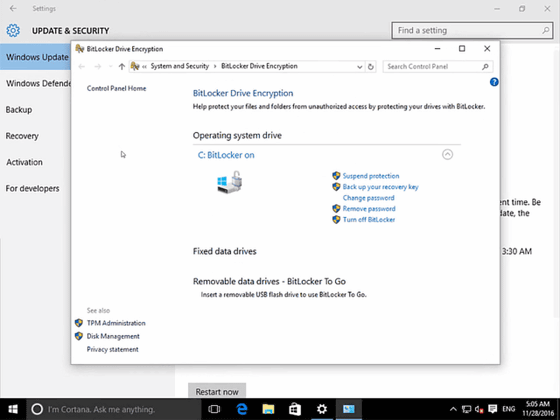Click the C: drive lock icon

[x=230, y=182]
